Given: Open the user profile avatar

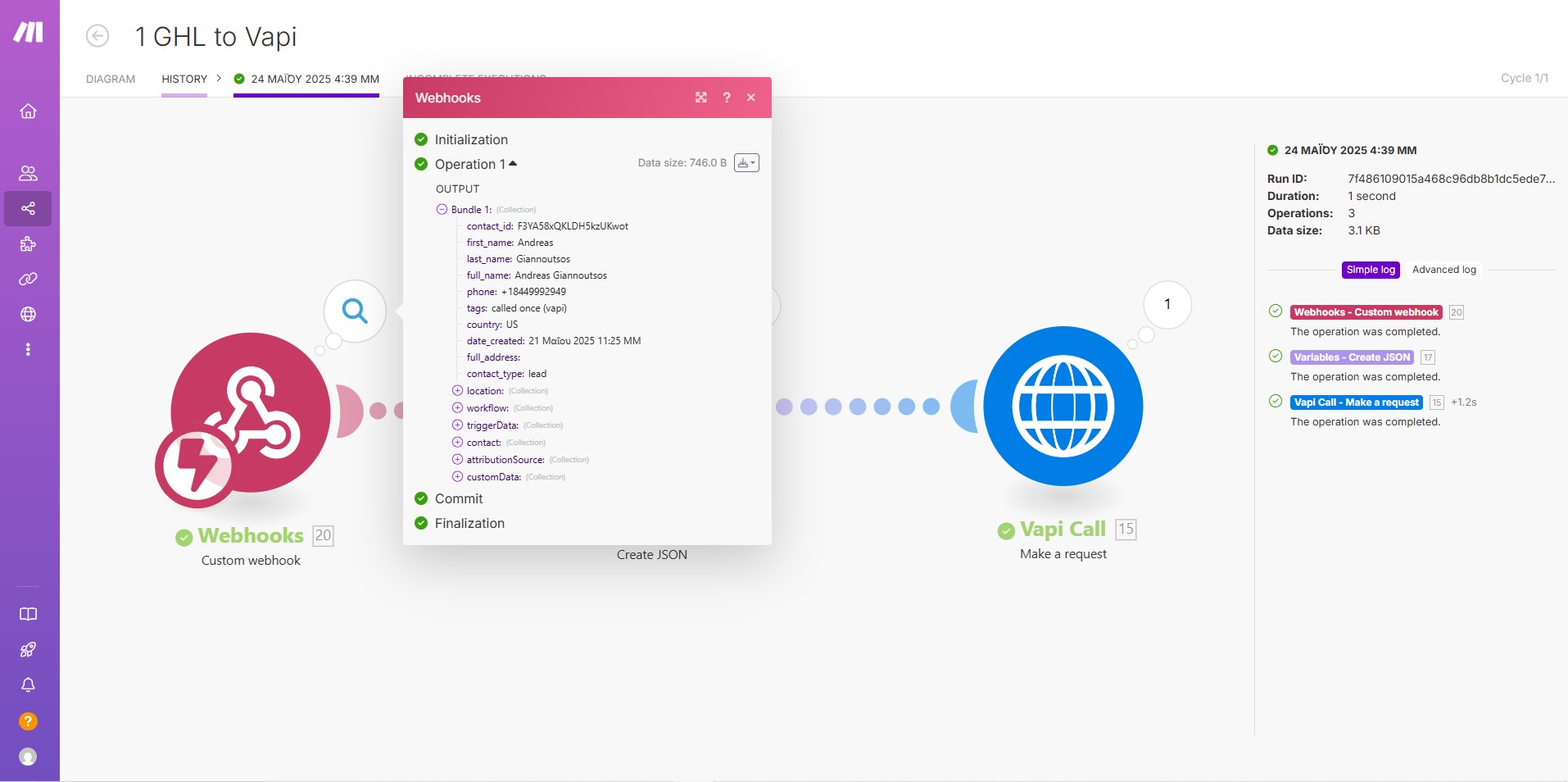Looking at the screenshot, I should 28,757.
